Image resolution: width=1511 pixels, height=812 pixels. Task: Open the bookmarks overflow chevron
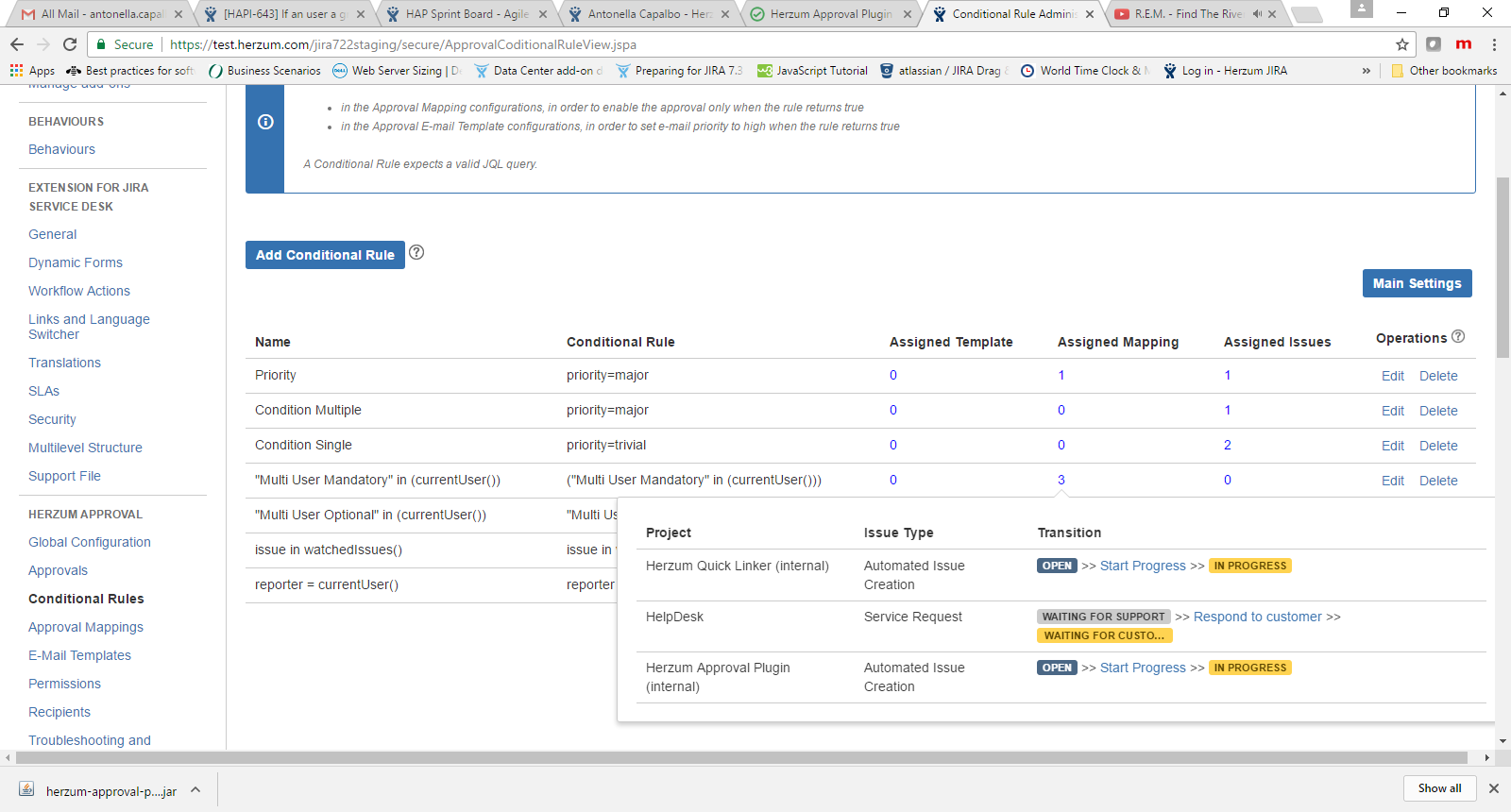click(x=1366, y=71)
